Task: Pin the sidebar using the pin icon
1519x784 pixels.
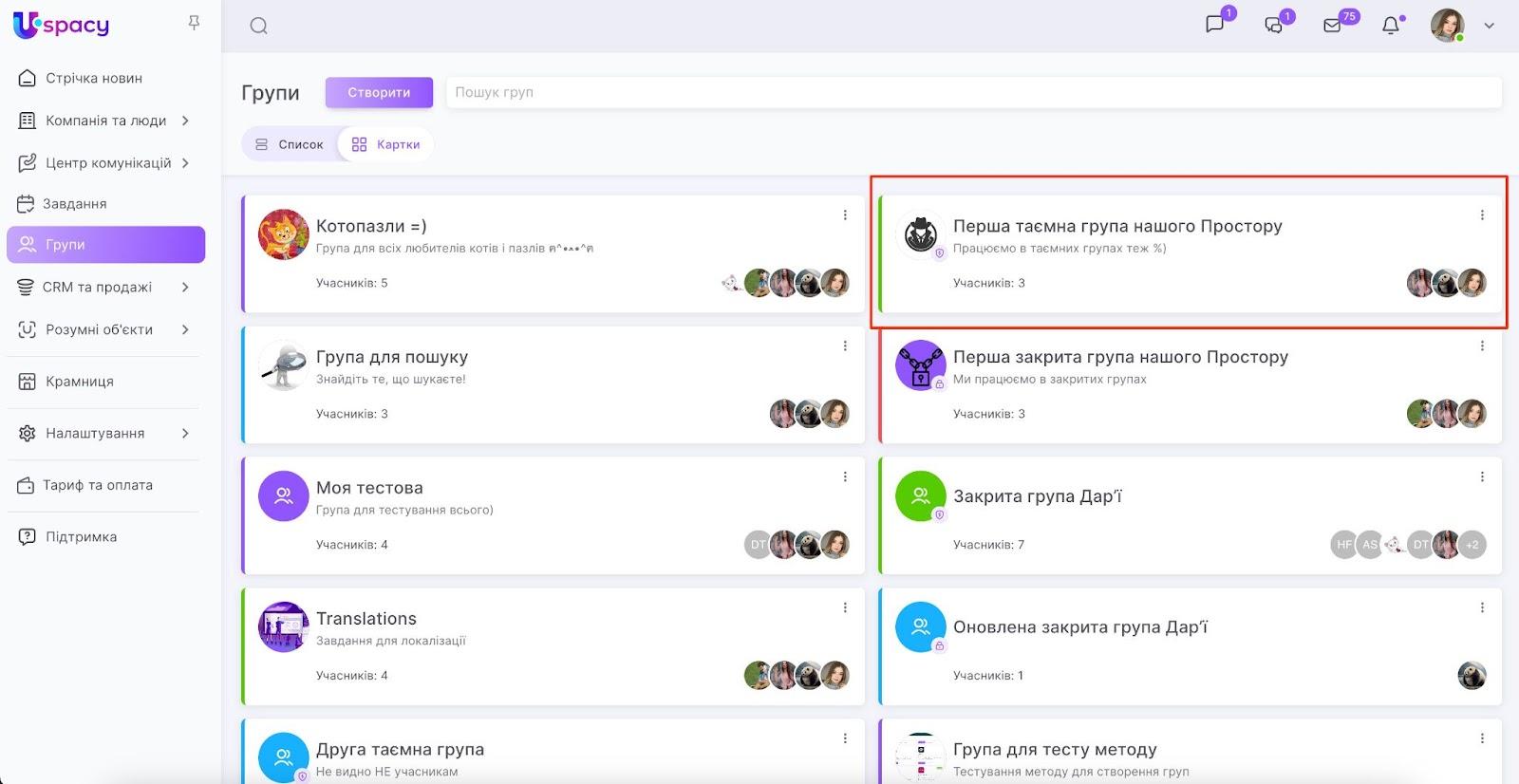Action: (x=194, y=23)
